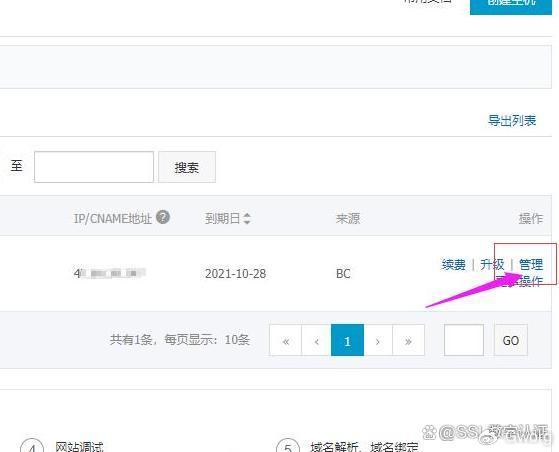Go to last page double-arrow icon
The image size is (559, 452).
(x=409, y=340)
